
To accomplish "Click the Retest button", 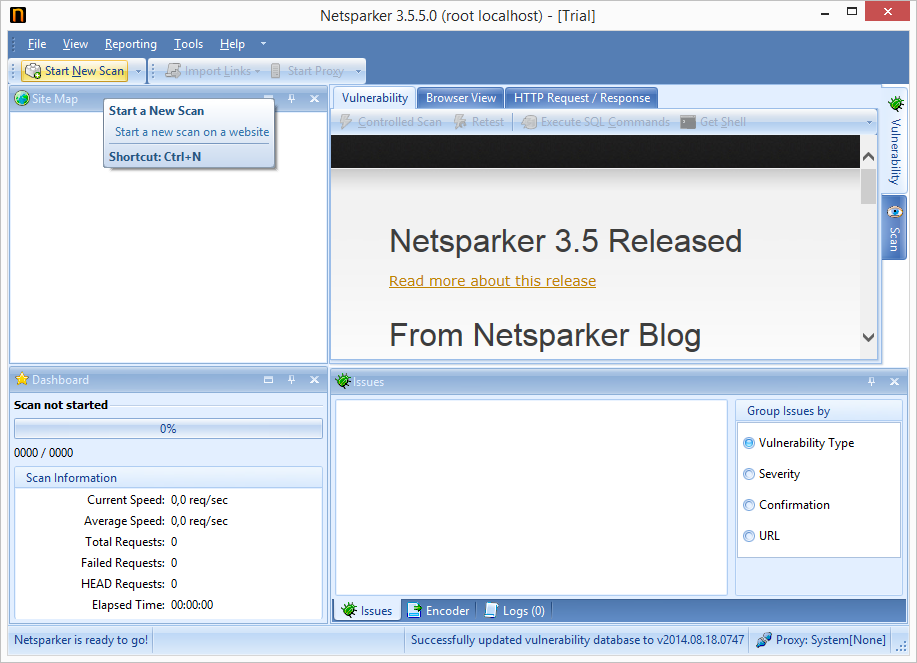I will [479, 122].
